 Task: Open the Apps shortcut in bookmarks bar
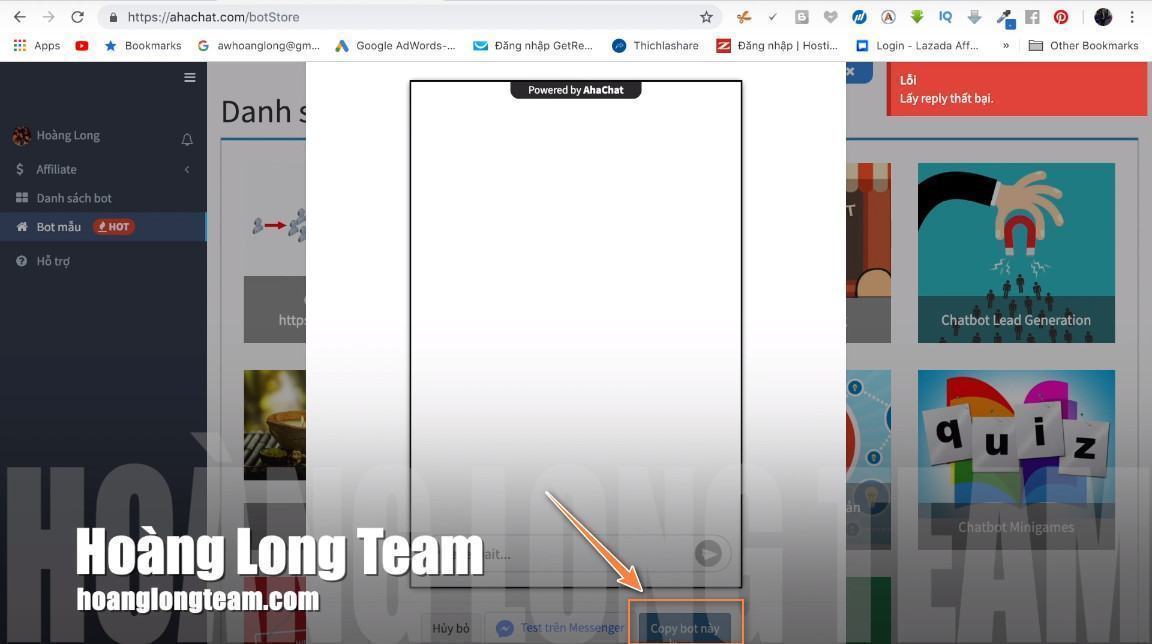click(37, 46)
